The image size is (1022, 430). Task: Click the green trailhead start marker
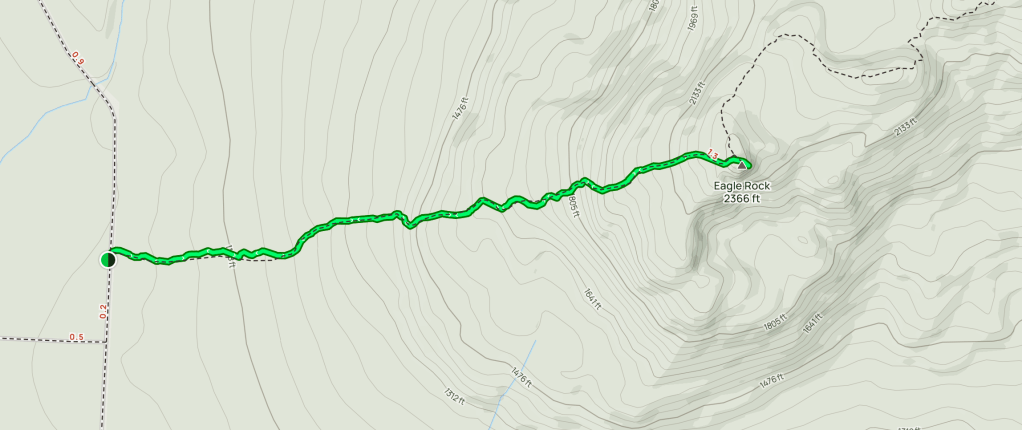108,260
